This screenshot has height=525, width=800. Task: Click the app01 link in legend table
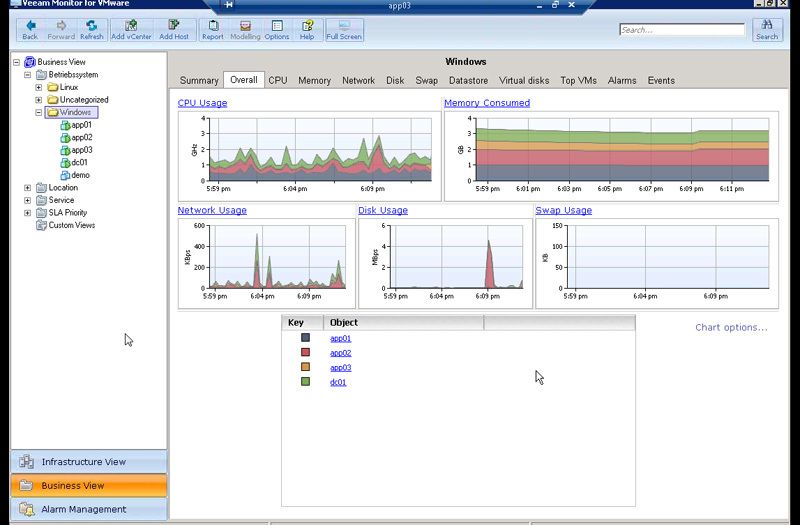tap(340, 338)
